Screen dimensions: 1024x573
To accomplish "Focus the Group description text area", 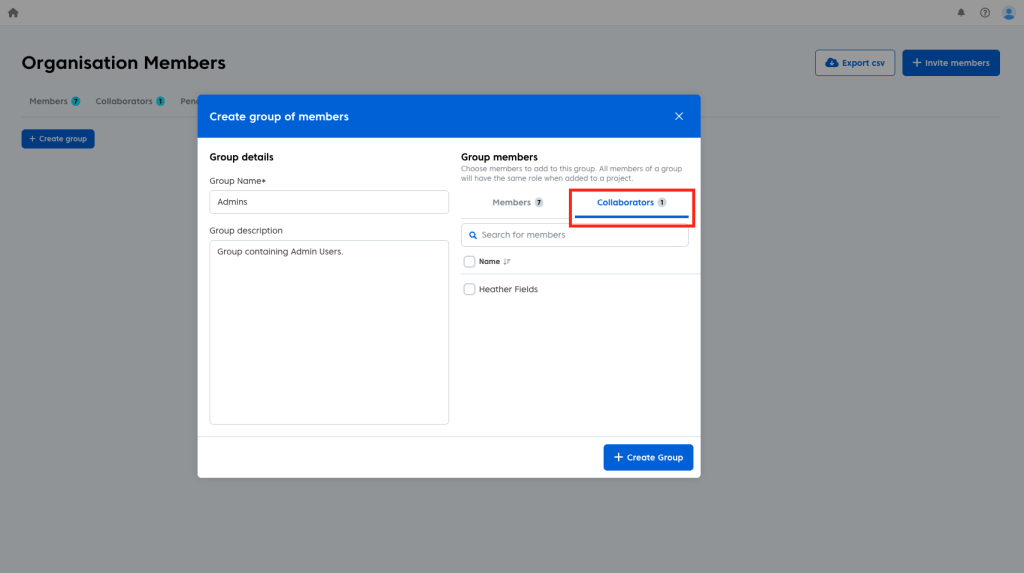I will 329,332.
